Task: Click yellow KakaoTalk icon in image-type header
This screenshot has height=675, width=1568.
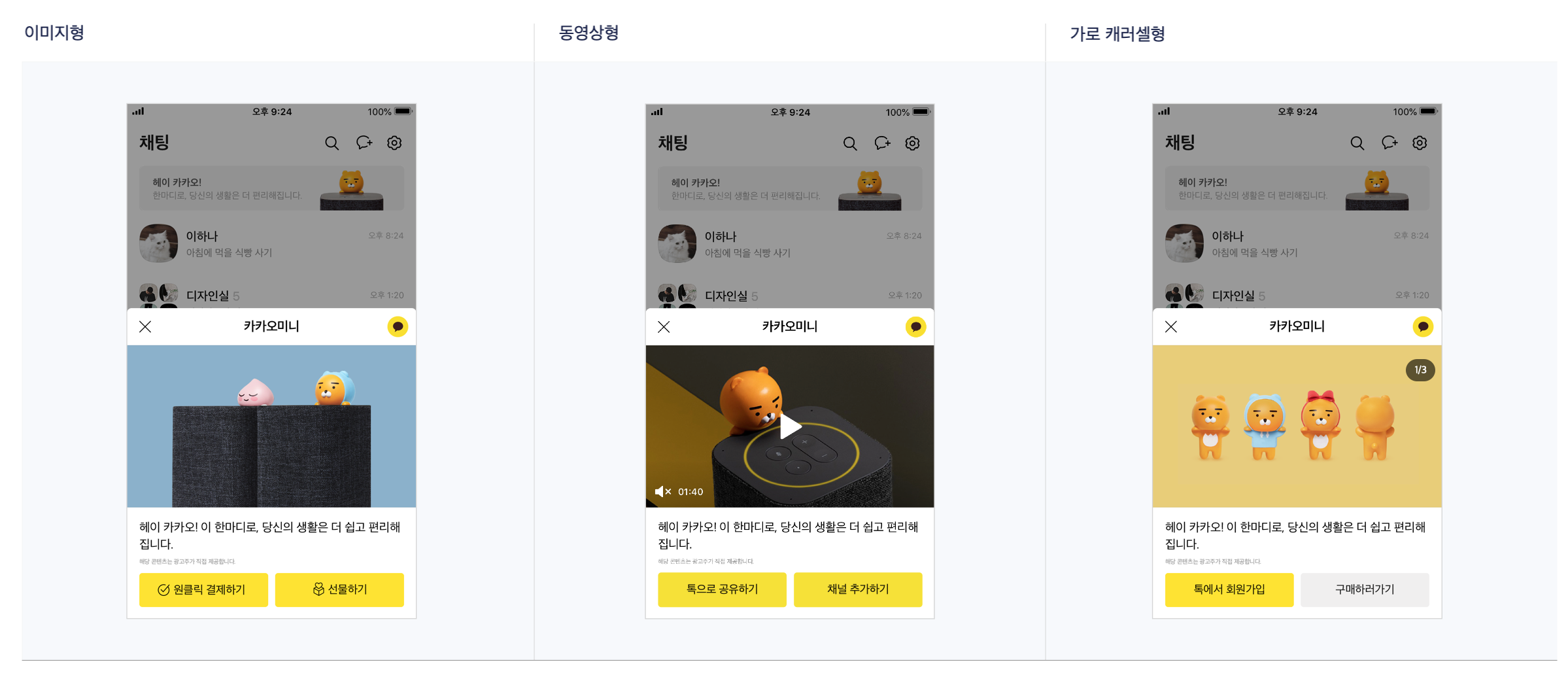Action: pyautogui.click(x=398, y=326)
